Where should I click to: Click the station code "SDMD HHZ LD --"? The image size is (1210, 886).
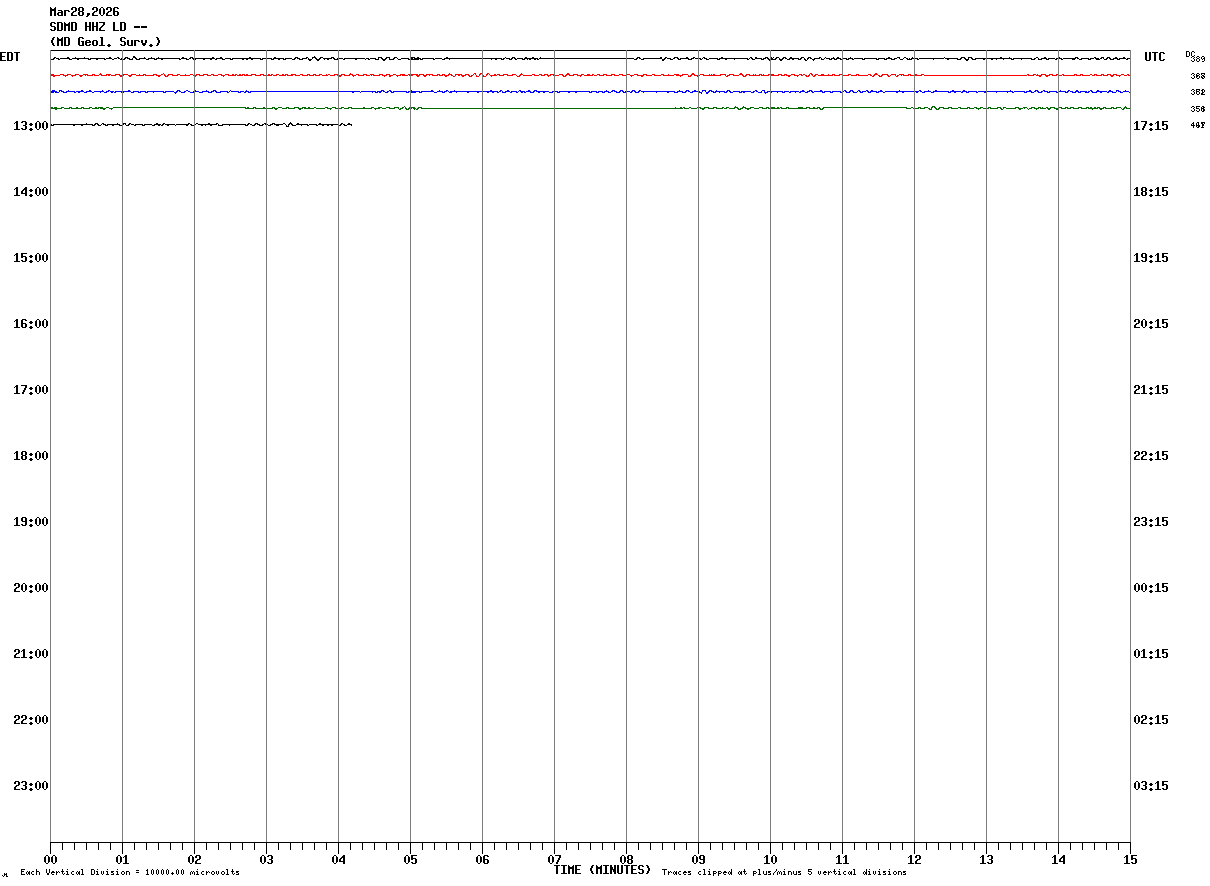(99, 27)
